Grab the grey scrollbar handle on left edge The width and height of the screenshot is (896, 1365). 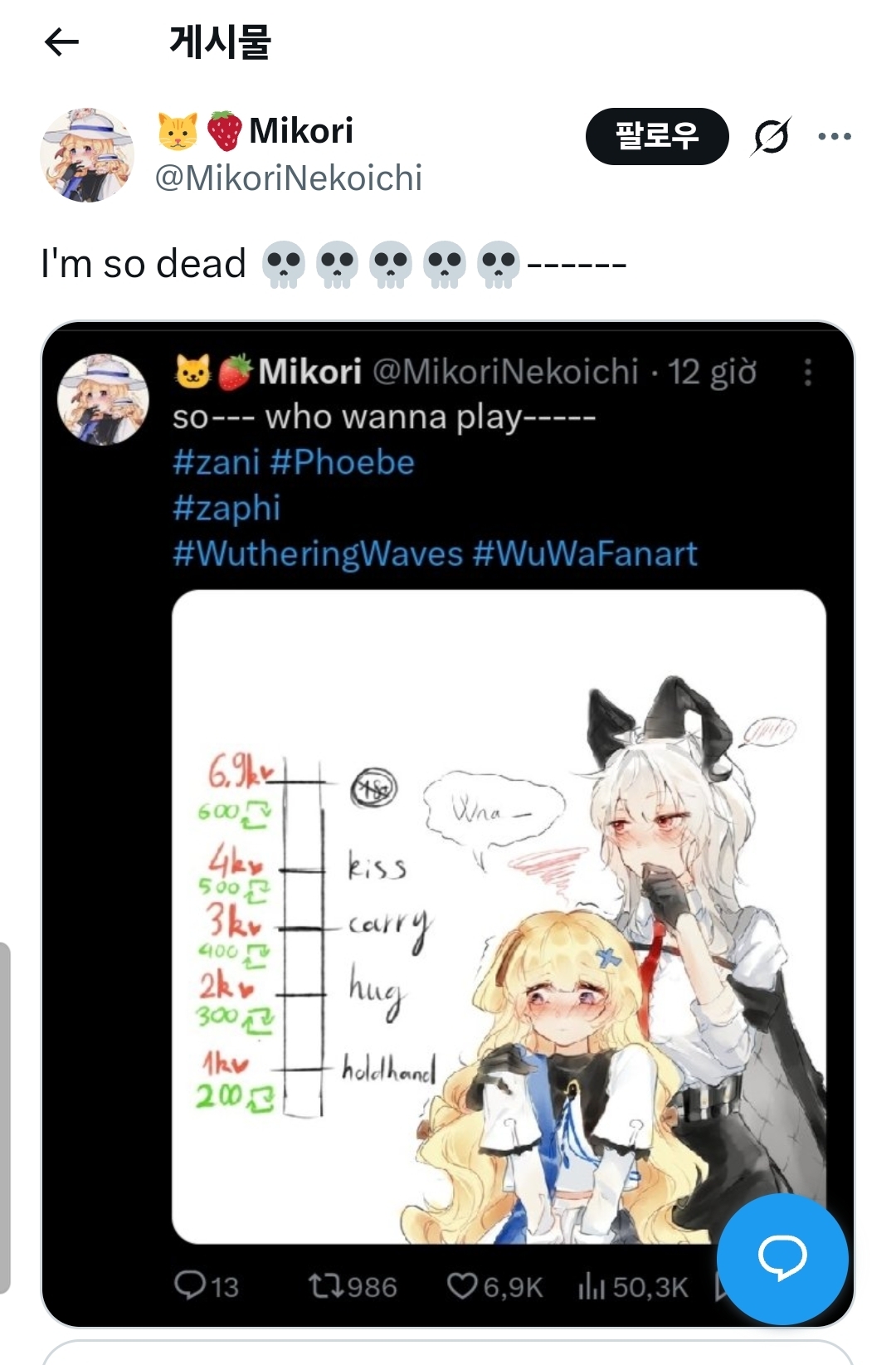[x=5, y=1117]
